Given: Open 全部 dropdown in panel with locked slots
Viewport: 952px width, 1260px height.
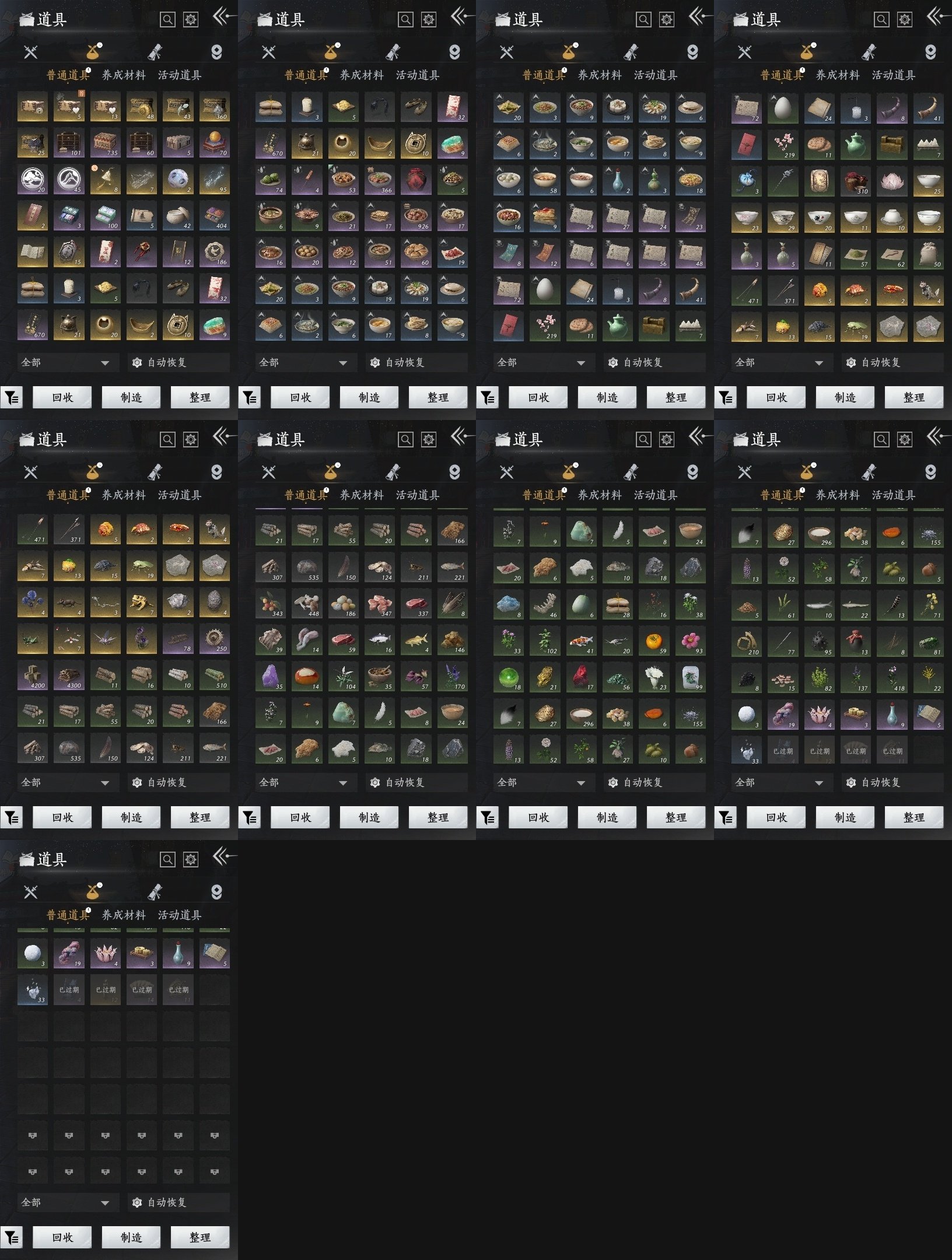Looking at the screenshot, I should click(x=65, y=1202).
